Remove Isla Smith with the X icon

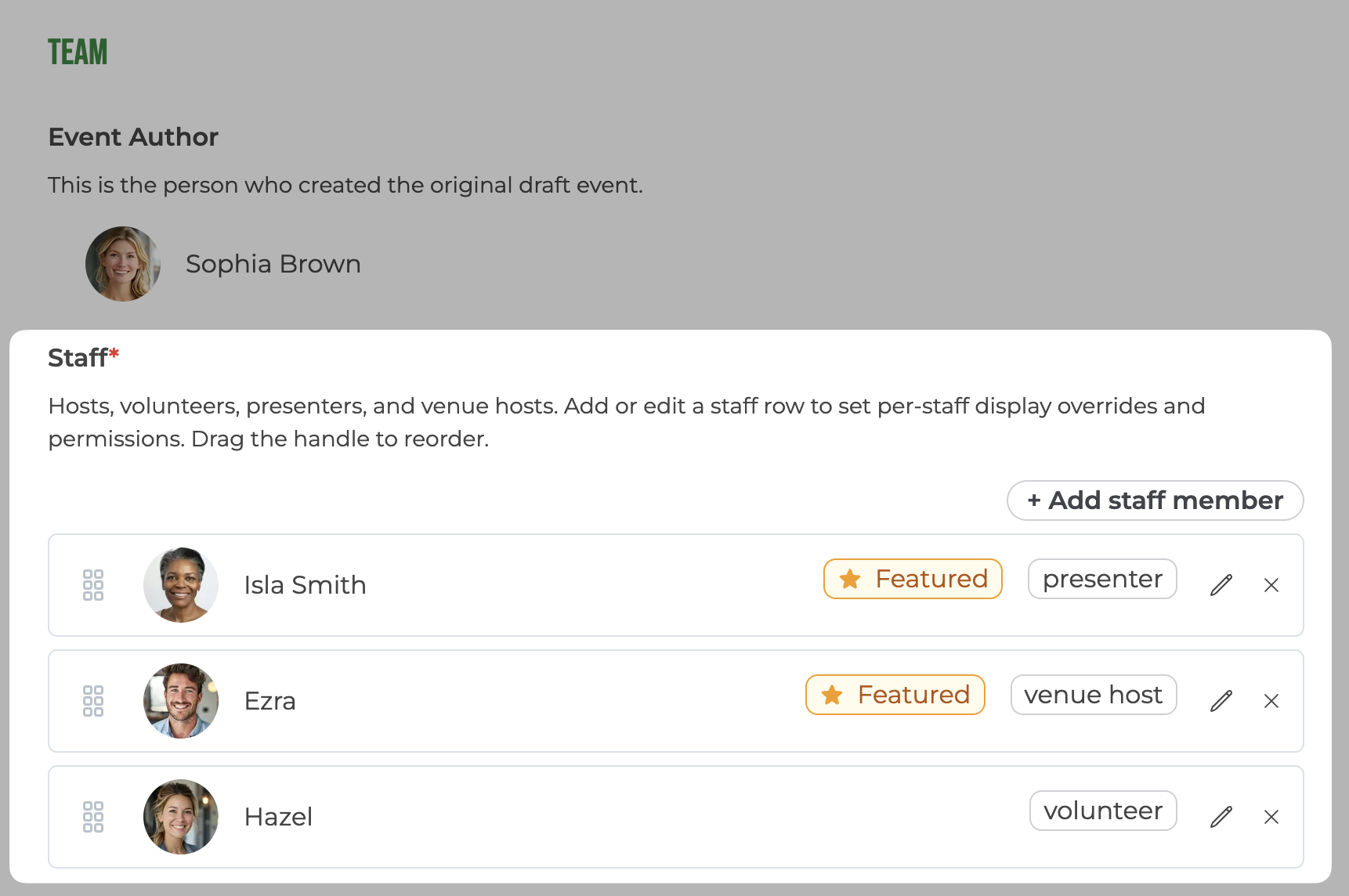point(1271,585)
